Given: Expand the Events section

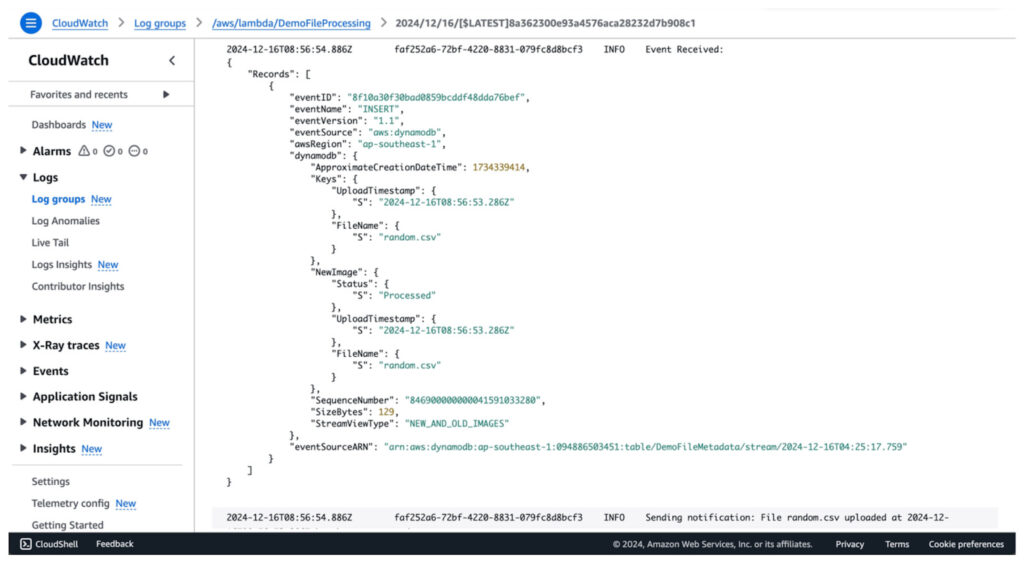Looking at the screenshot, I should pyautogui.click(x=24, y=370).
